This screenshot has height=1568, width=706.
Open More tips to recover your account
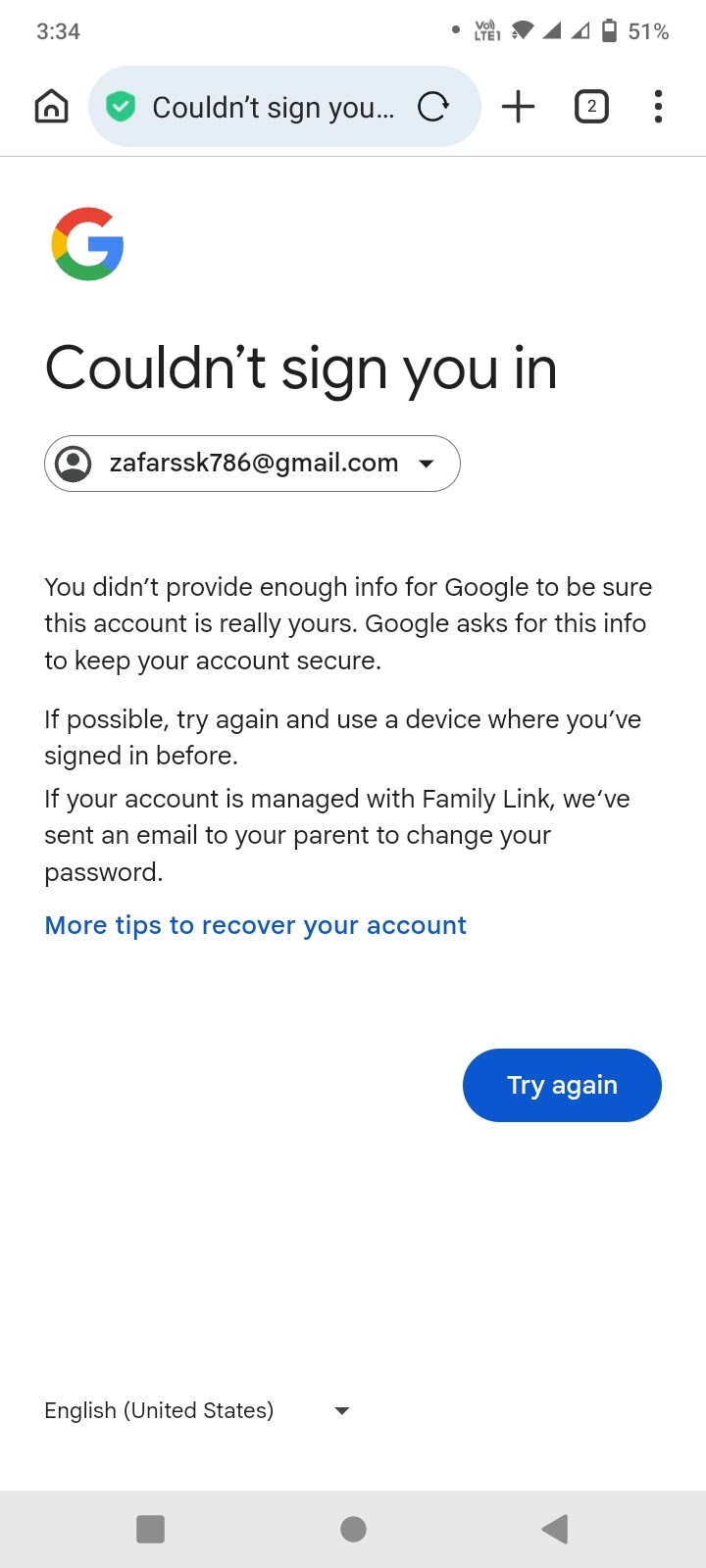coord(255,925)
